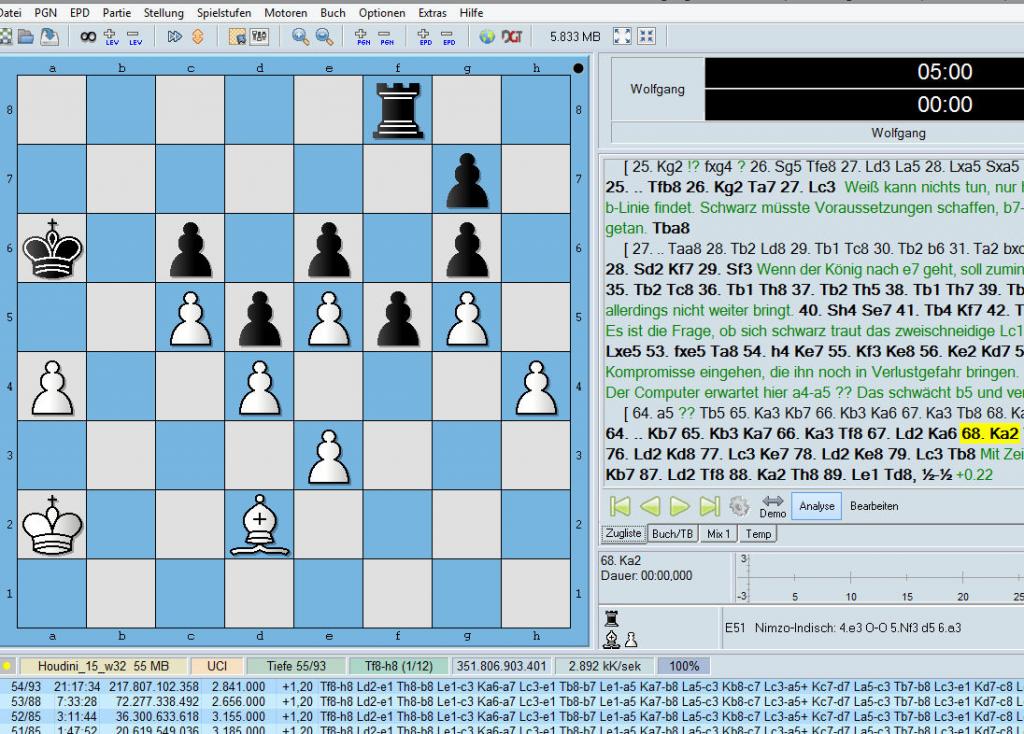The width and height of the screenshot is (1024, 734).
Task: Open the Spielstufen menu
Action: pos(225,13)
